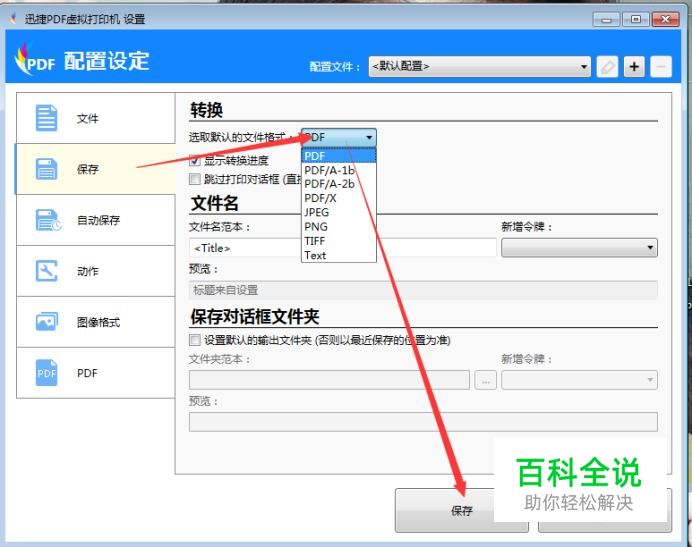
Task: Choose PDF in the format list
Action: click(x=338, y=156)
